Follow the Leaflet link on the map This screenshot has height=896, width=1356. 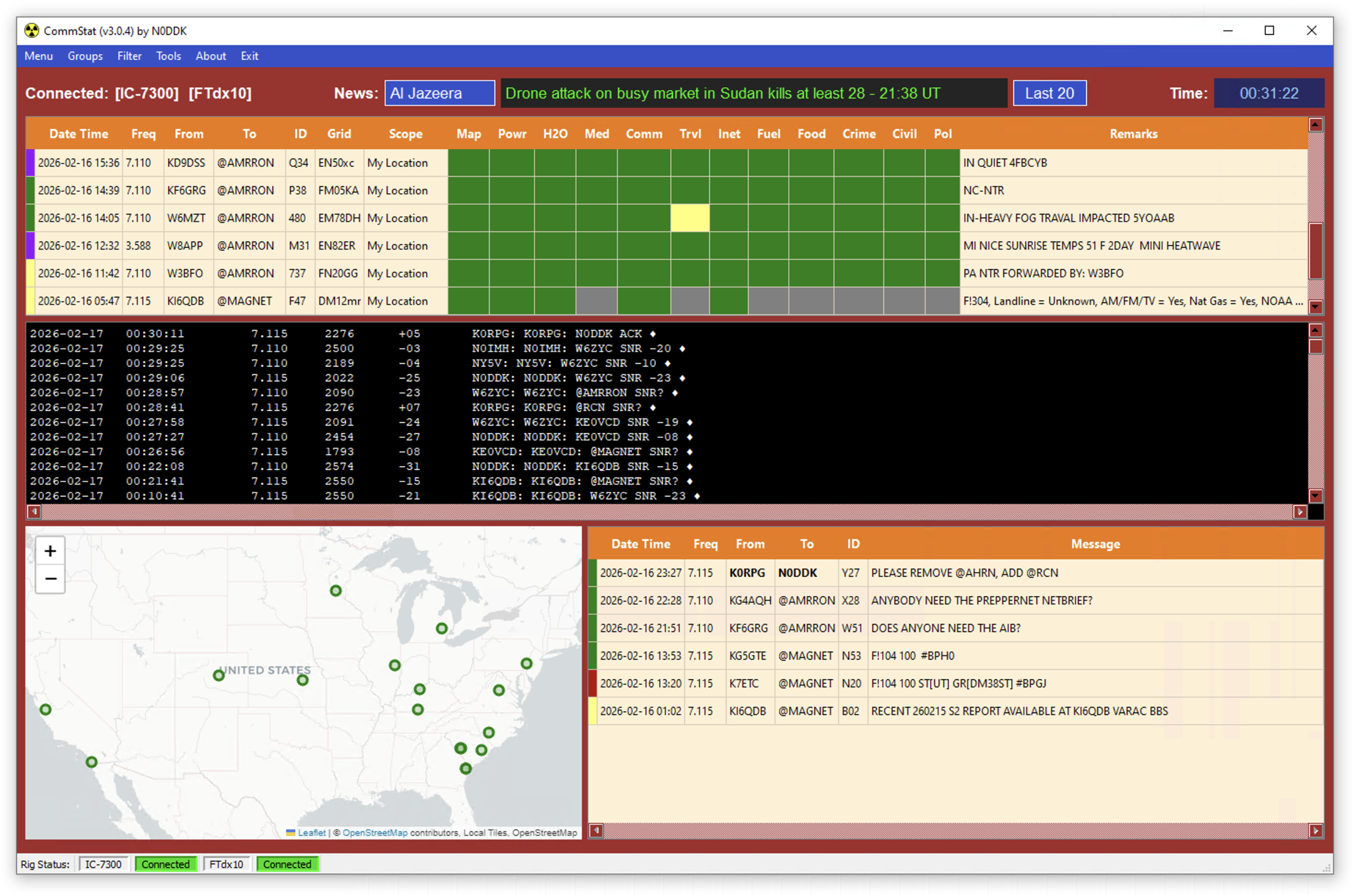[311, 832]
